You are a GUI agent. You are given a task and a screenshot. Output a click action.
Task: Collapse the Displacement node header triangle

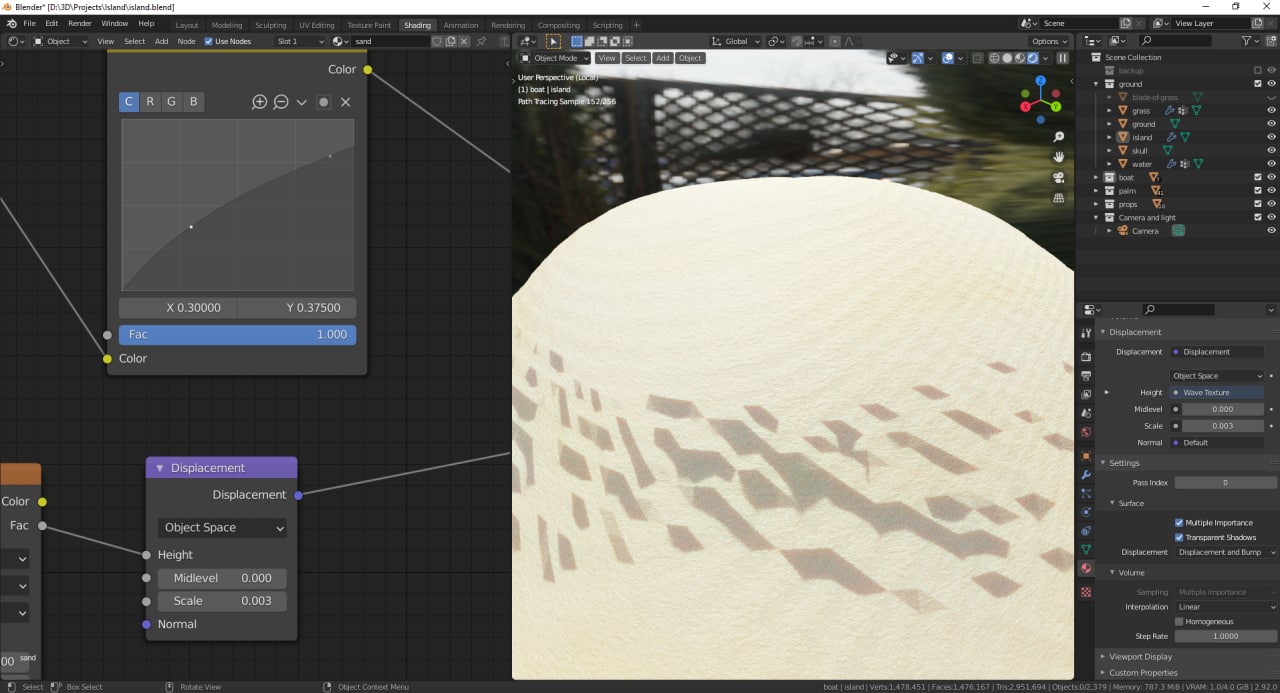pyautogui.click(x=159, y=468)
